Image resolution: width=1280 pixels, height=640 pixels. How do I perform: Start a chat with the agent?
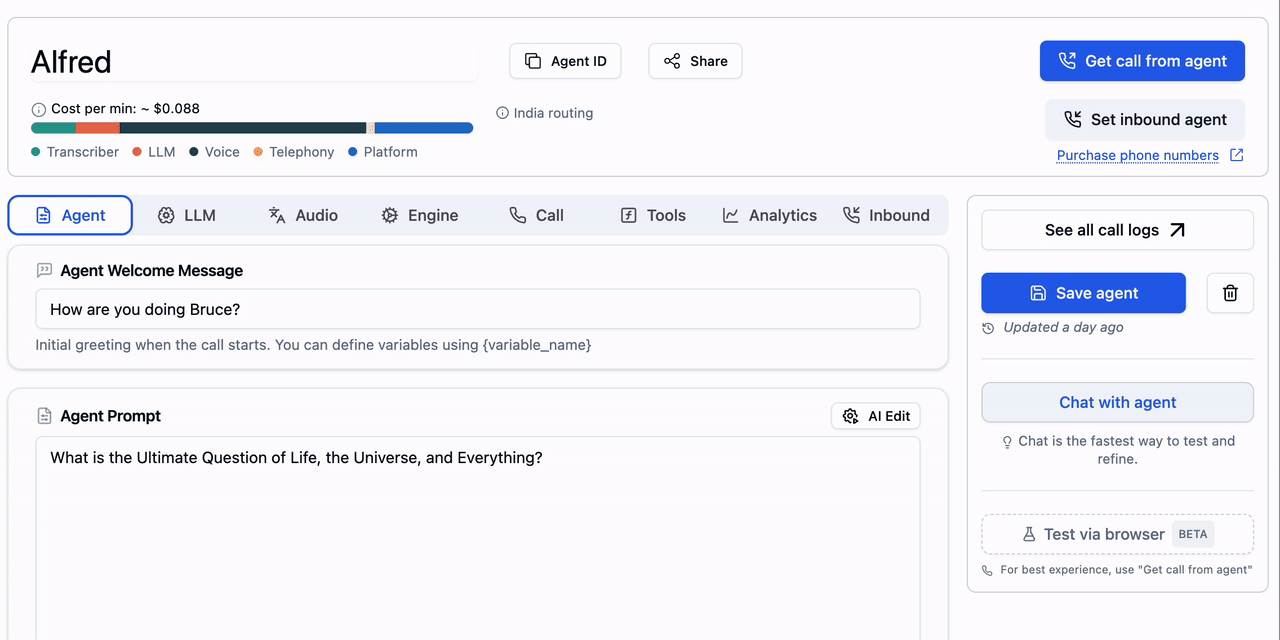pyautogui.click(x=1117, y=402)
